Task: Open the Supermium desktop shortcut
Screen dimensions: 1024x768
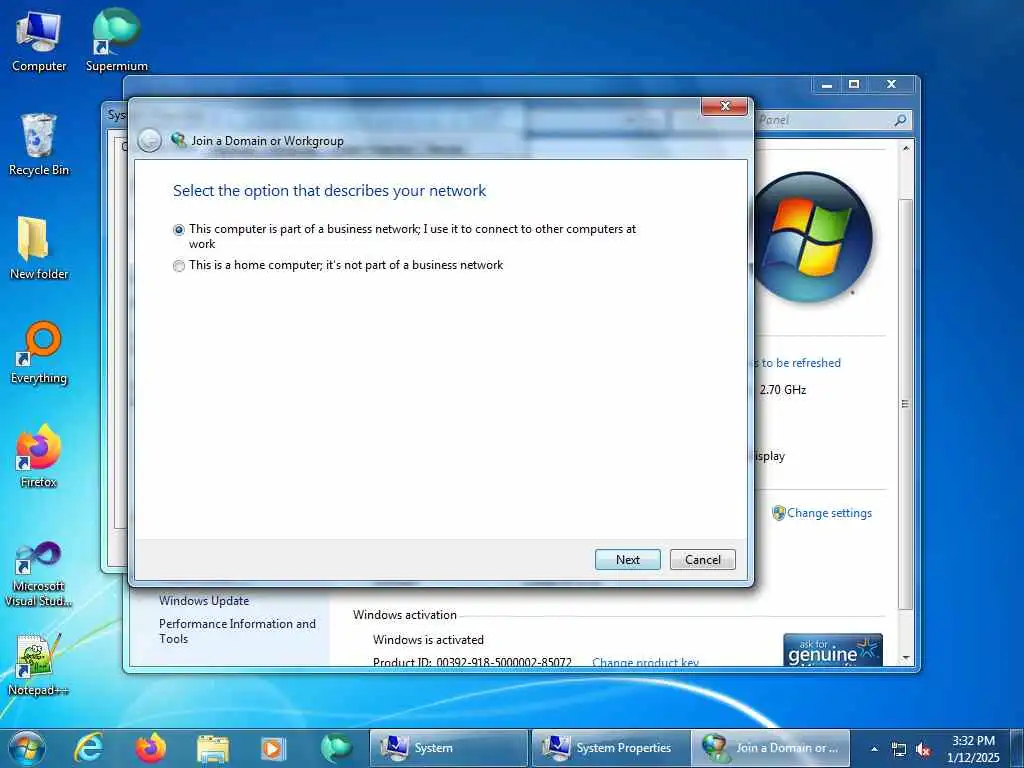Action: 116,40
